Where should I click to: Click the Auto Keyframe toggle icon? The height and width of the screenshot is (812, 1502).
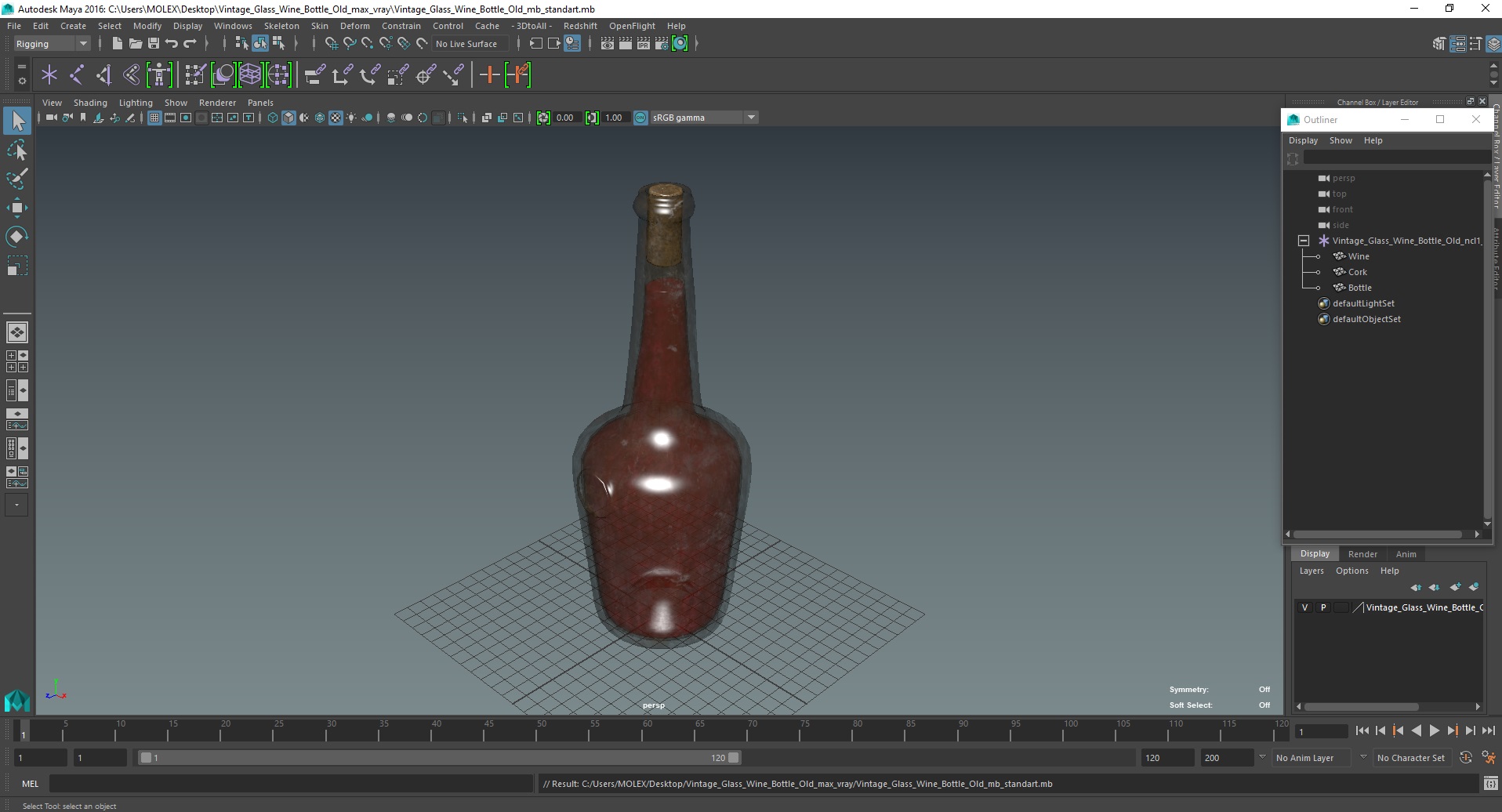1466,758
